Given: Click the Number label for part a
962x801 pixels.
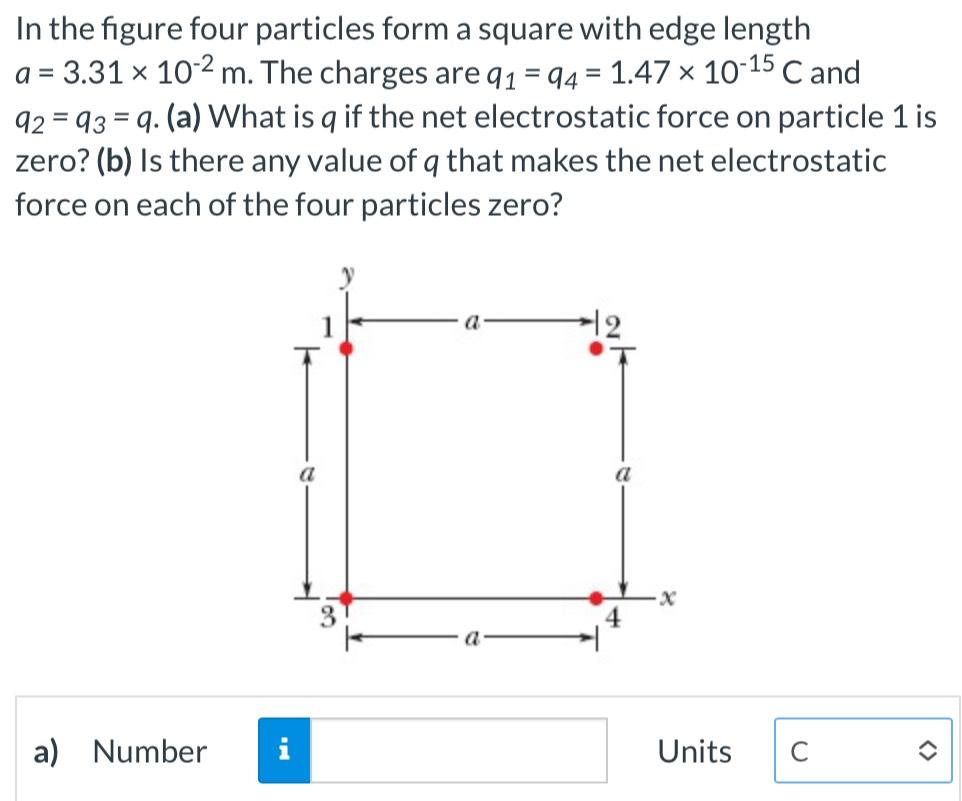Looking at the screenshot, I should point(146,751).
